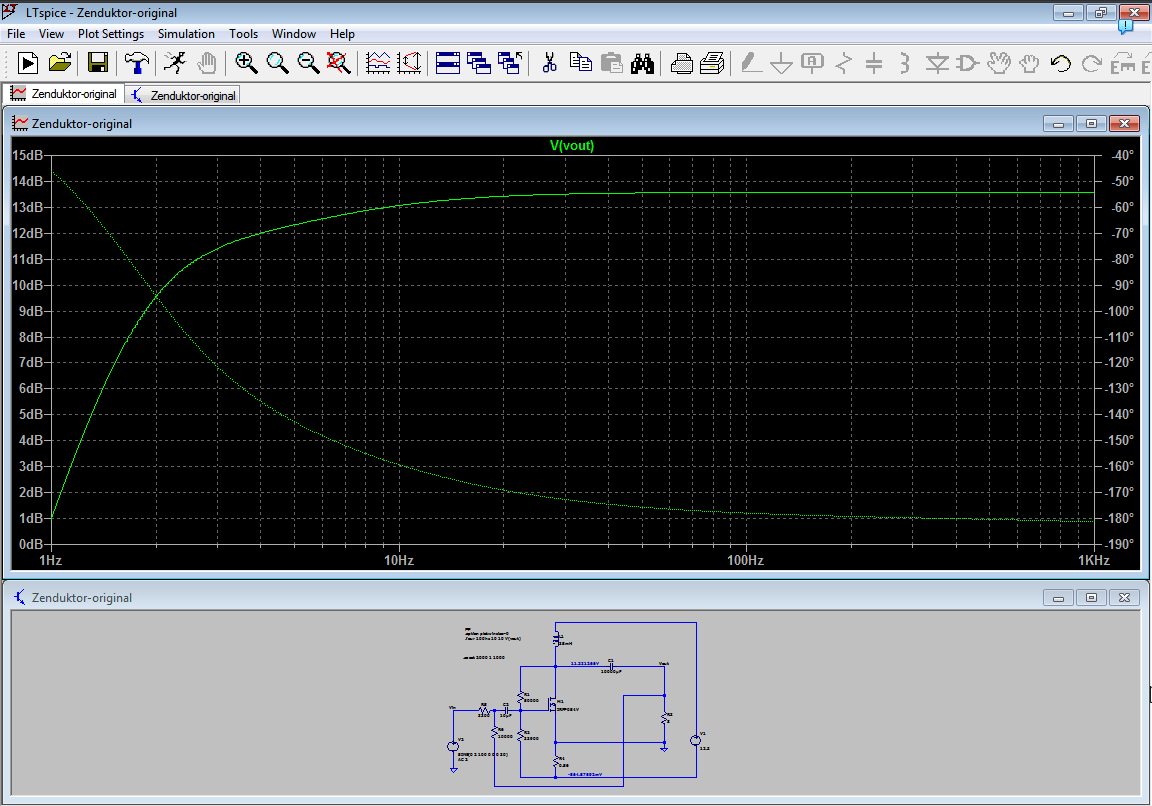
Task: Click the schematic circuit drawing
Action: [577, 705]
